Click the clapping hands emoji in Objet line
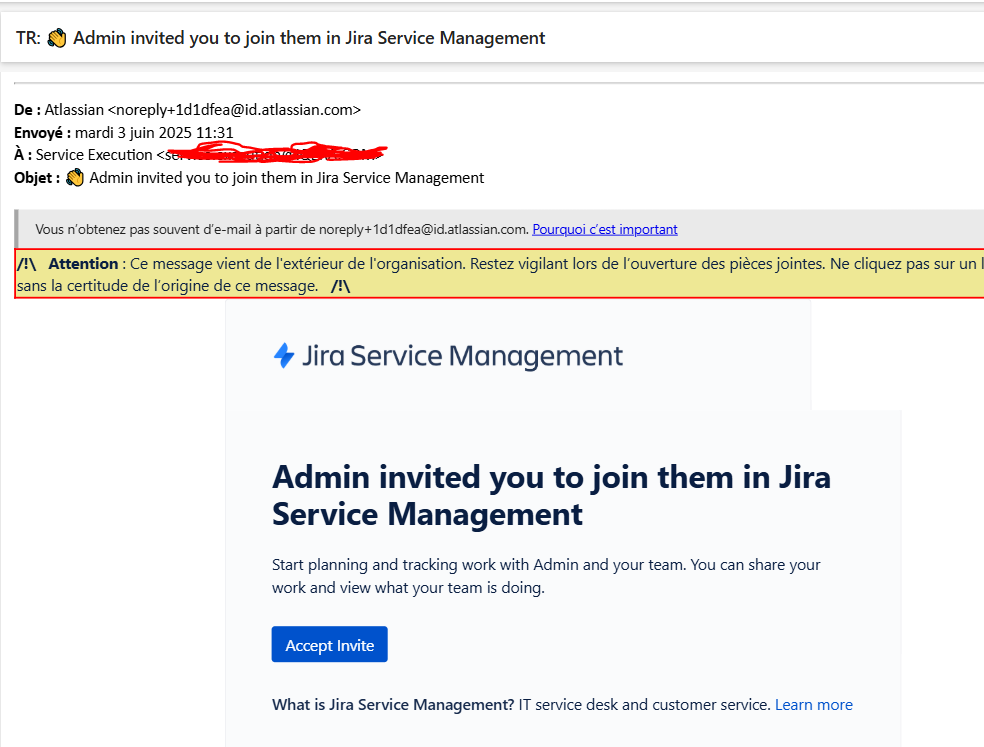The image size is (984, 747). pos(75,178)
